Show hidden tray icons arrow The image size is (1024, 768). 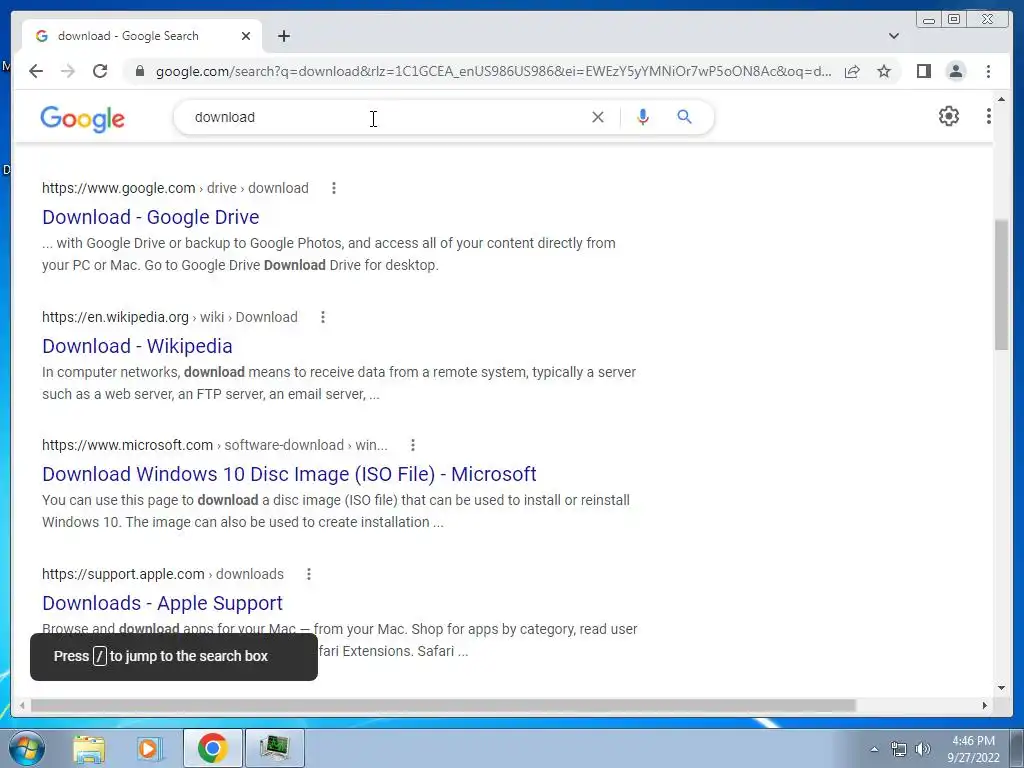(874, 750)
